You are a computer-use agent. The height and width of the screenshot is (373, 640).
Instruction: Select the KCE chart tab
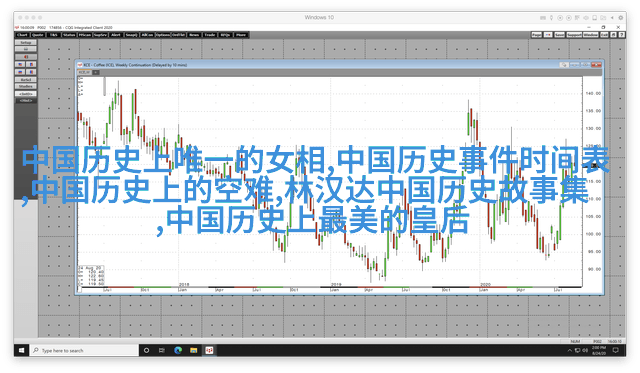click(x=84, y=72)
